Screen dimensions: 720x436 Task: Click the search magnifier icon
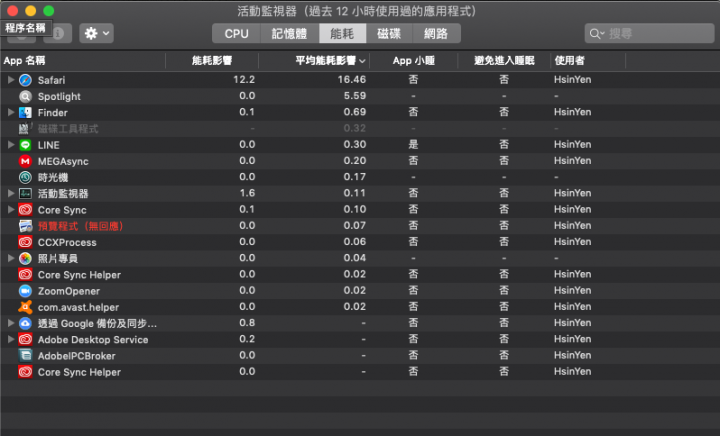(x=596, y=34)
